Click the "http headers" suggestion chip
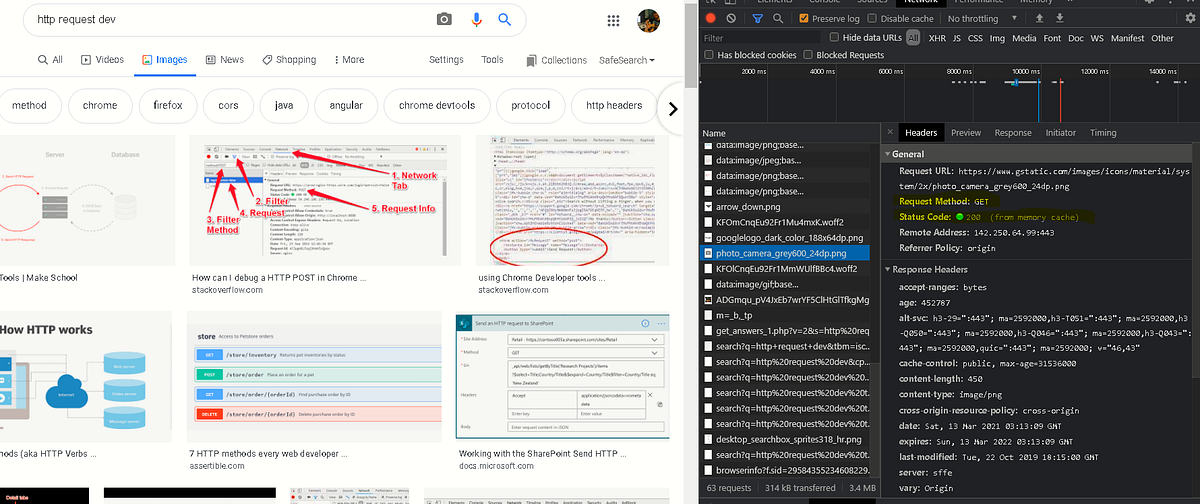 click(614, 106)
